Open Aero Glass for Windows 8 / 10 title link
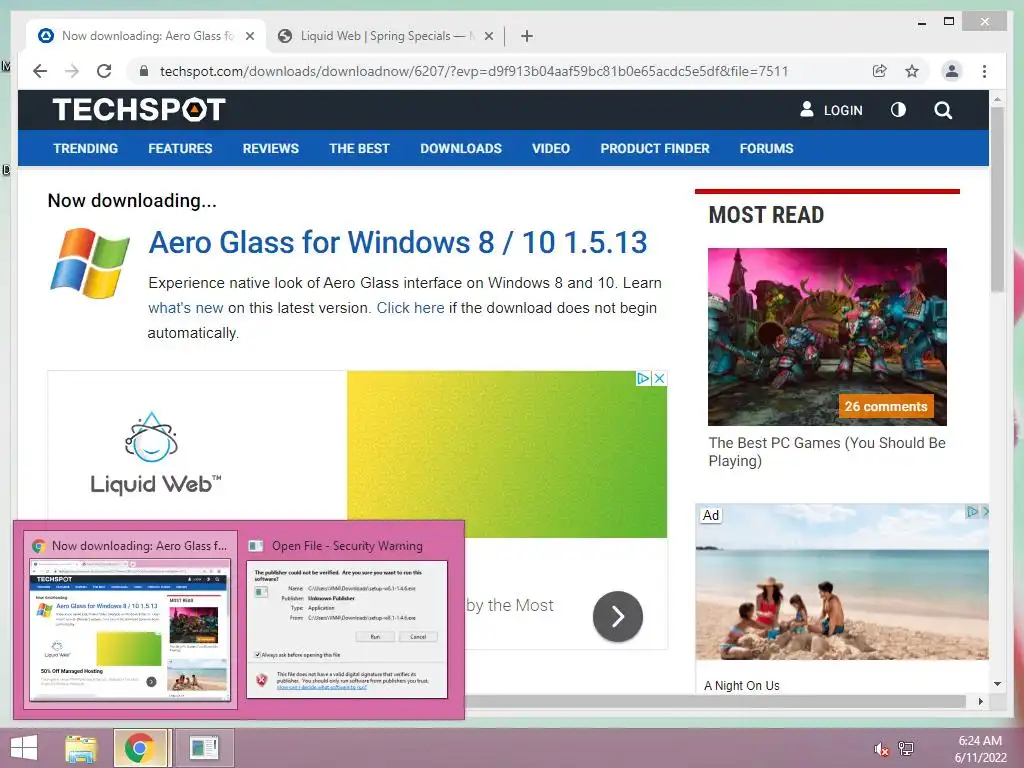The image size is (1024, 768). (x=398, y=242)
